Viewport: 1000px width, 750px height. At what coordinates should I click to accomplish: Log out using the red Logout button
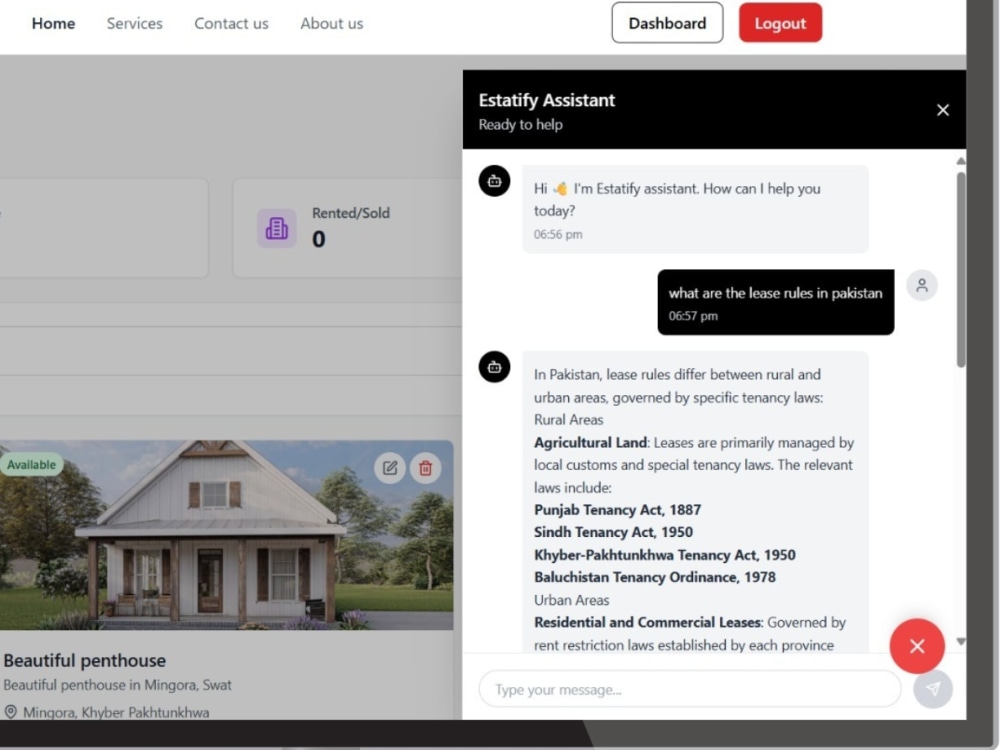coord(781,23)
